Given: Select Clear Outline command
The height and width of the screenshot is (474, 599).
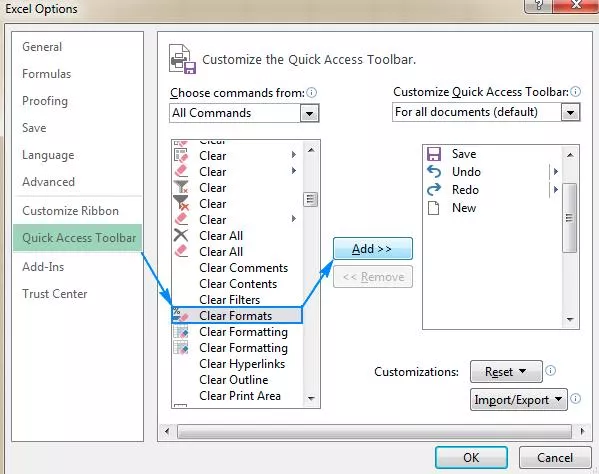Looking at the screenshot, I should [237, 380].
